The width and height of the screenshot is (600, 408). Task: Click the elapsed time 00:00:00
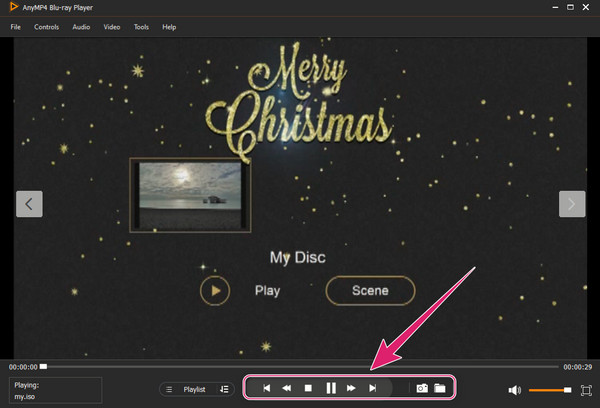click(x=23, y=367)
